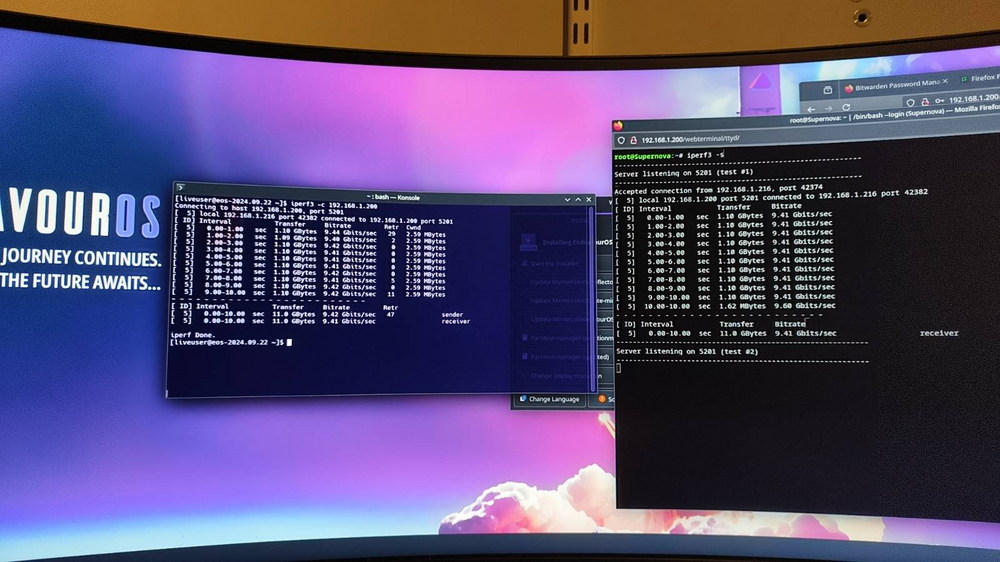Click the Retr value "29" in Konsole

392,233
